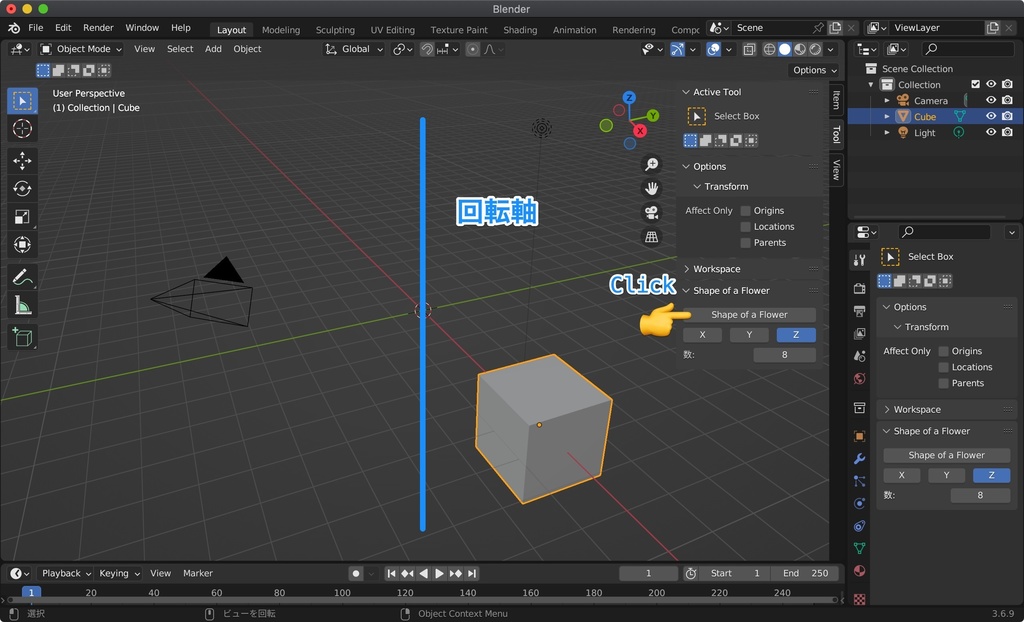The height and width of the screenshot is (622, 1024).
Task: Open Modifier Properties with the wrench icon
Action: click(860, 459)
